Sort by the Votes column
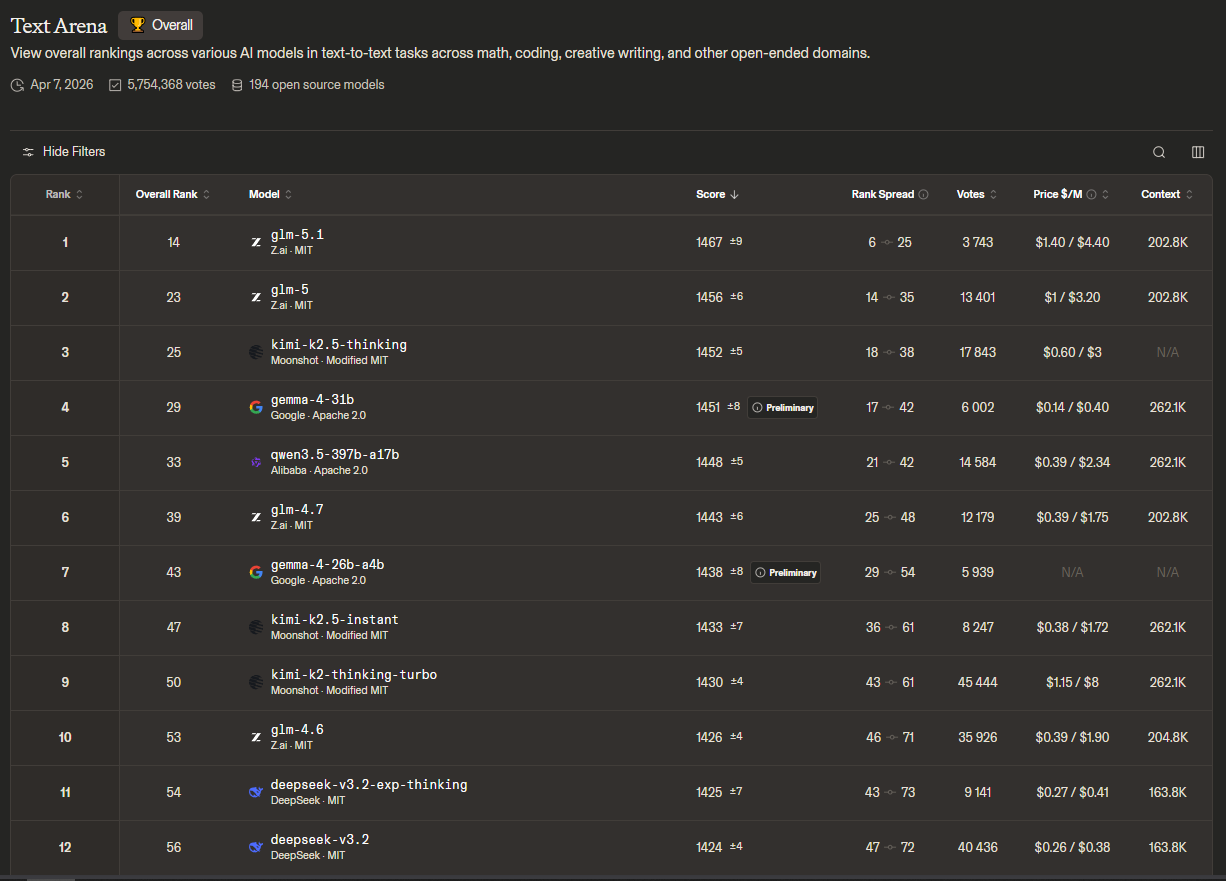The height and width of the screenshot is (881, 1226). click(x=977, y=195)
